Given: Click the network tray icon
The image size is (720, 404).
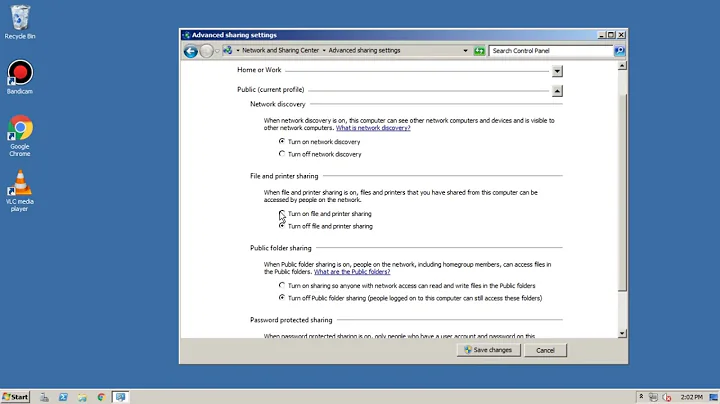Looking at the screenshot, I should 653,397.
